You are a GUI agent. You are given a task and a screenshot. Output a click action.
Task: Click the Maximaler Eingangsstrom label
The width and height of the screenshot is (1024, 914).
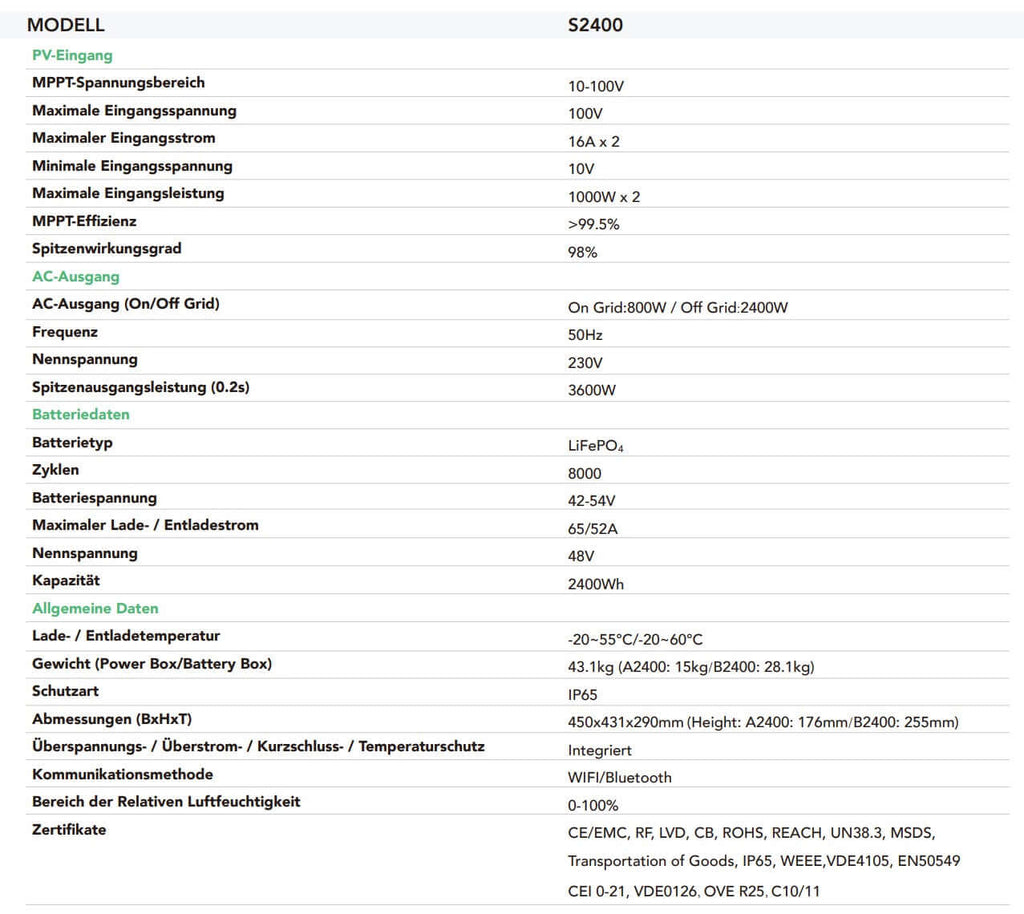[x=123, y=138]
